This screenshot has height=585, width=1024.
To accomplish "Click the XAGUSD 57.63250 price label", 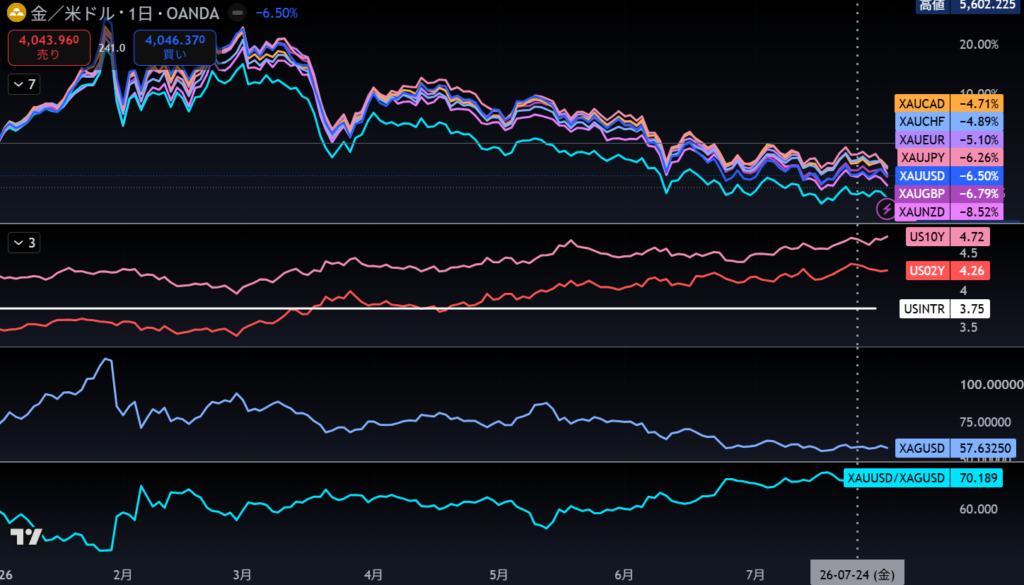I will tap(956, 449).
